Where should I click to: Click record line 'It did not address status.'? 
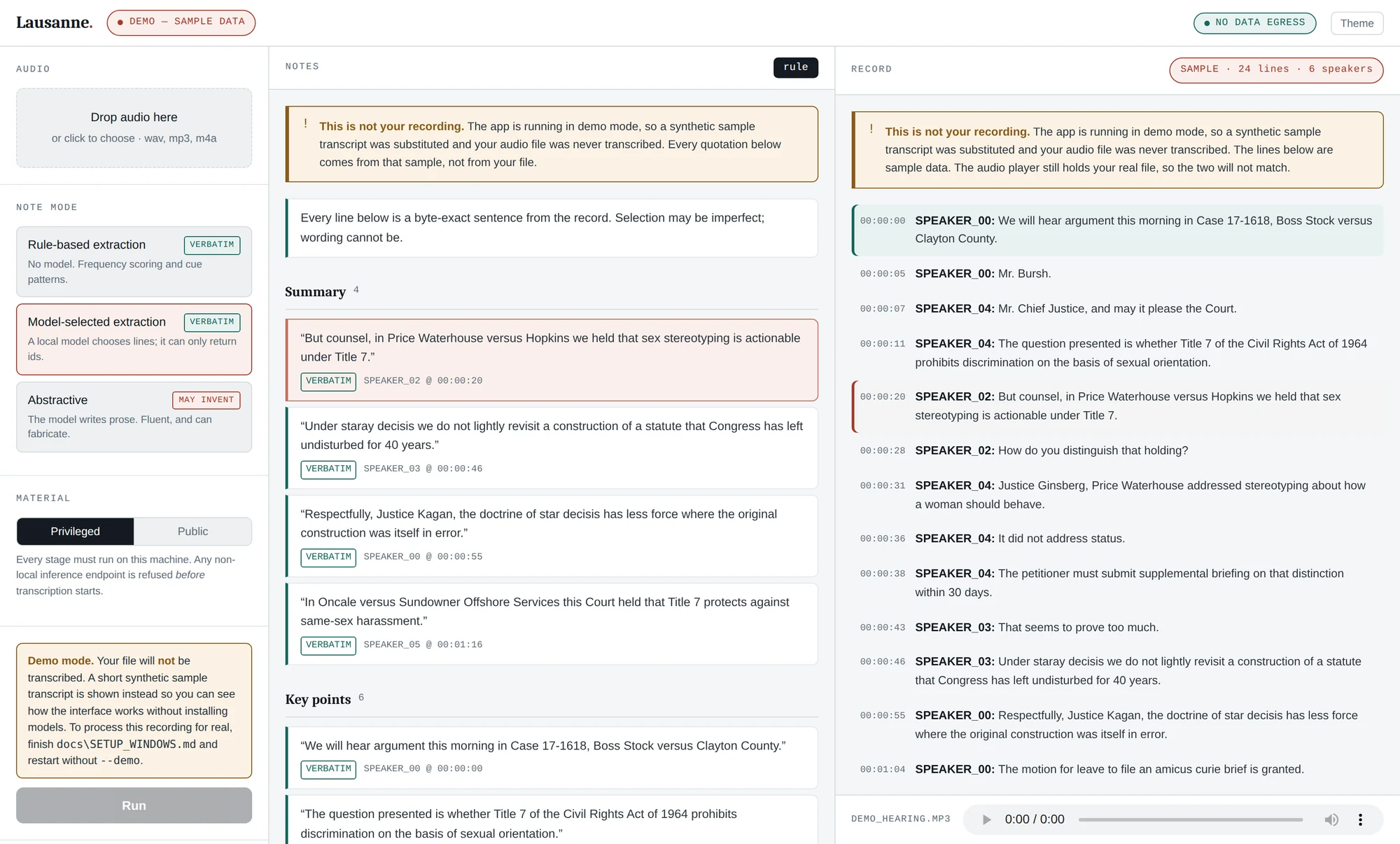click(1117, 539)
